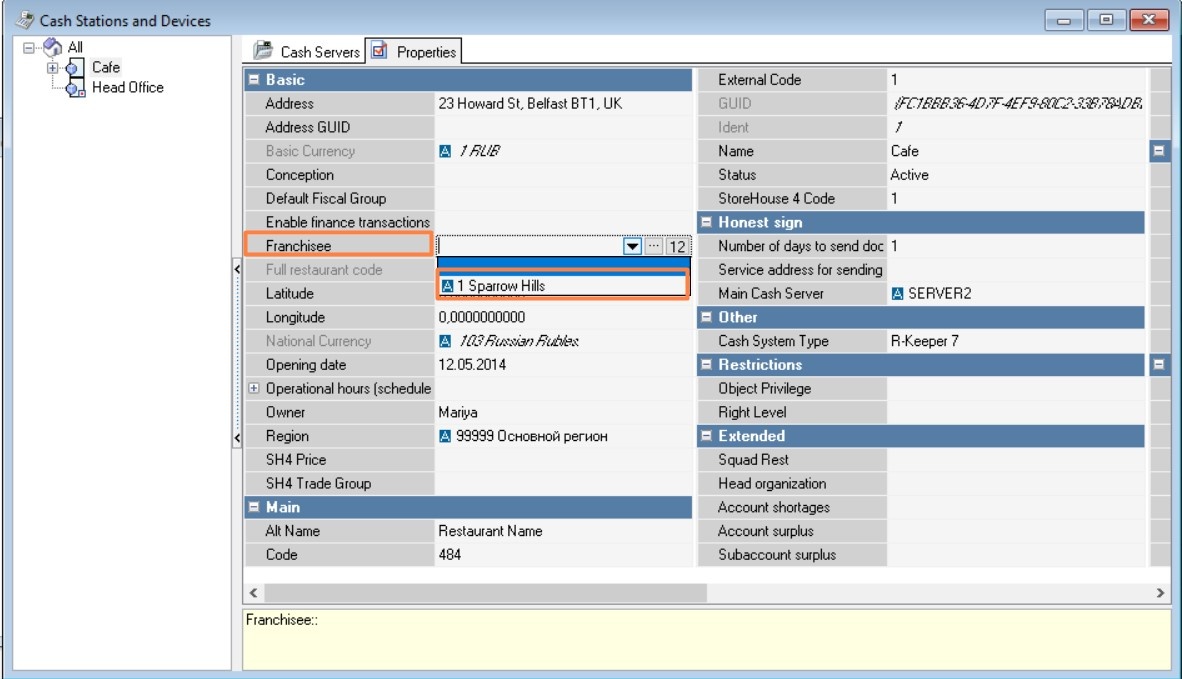The image size is (1182, 679).
Task: Click the Basic Currency RUB icon
Action: tap(445, 151)
